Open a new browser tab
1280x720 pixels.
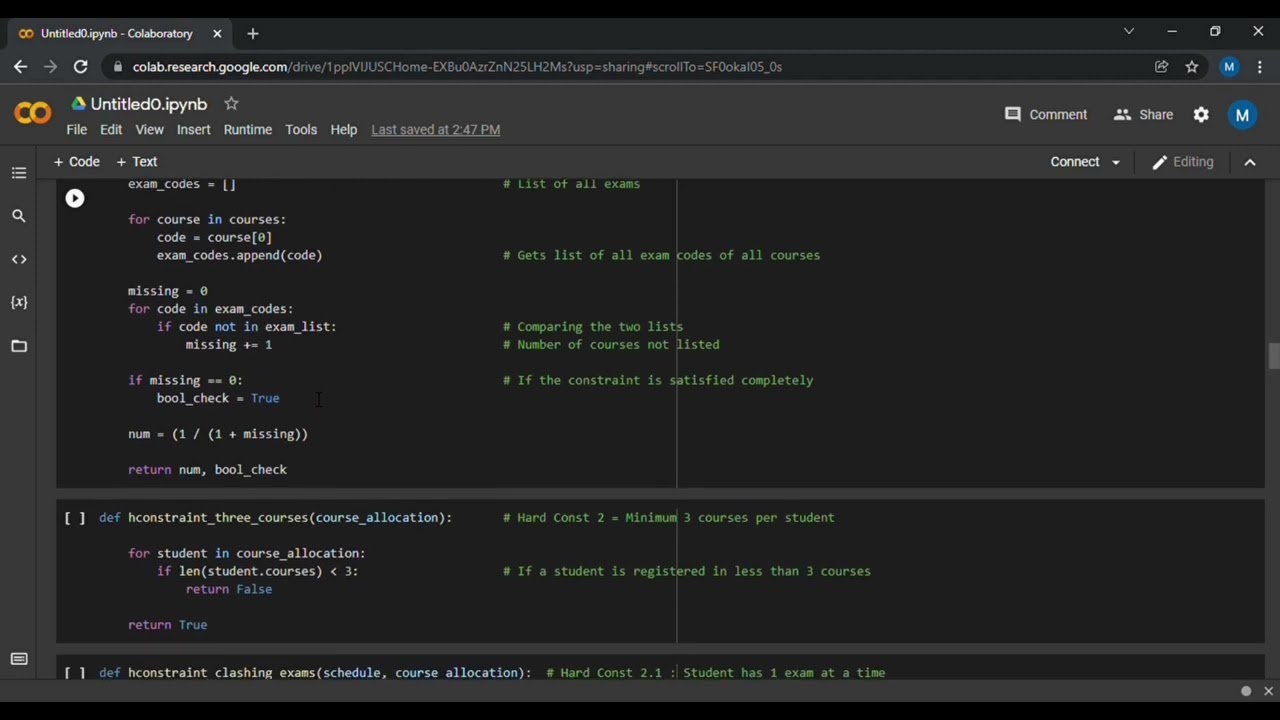(x=253, y=34)
